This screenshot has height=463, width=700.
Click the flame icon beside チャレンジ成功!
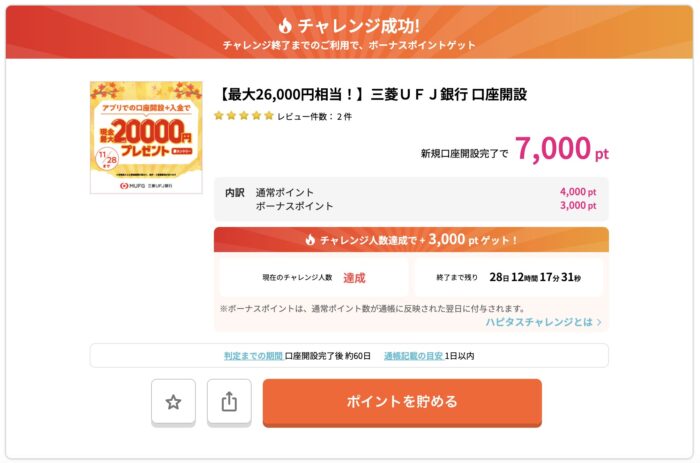[x=285, y=25]
